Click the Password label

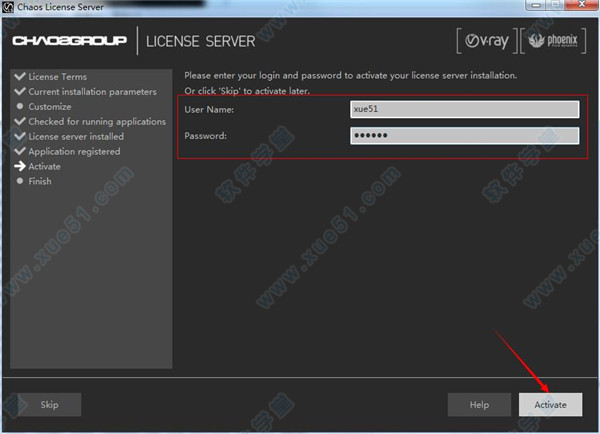click(205, 136)
